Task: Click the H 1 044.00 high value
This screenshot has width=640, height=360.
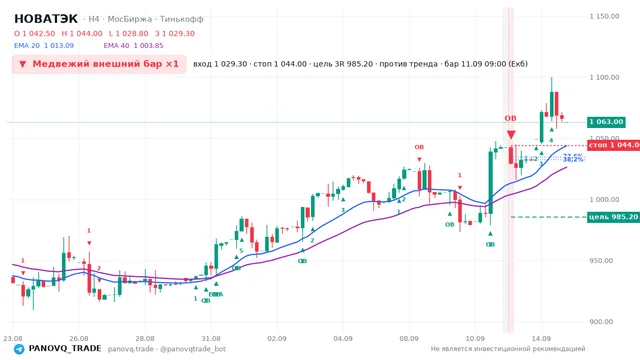Action: pyautogui.click(x=82, y=33)
